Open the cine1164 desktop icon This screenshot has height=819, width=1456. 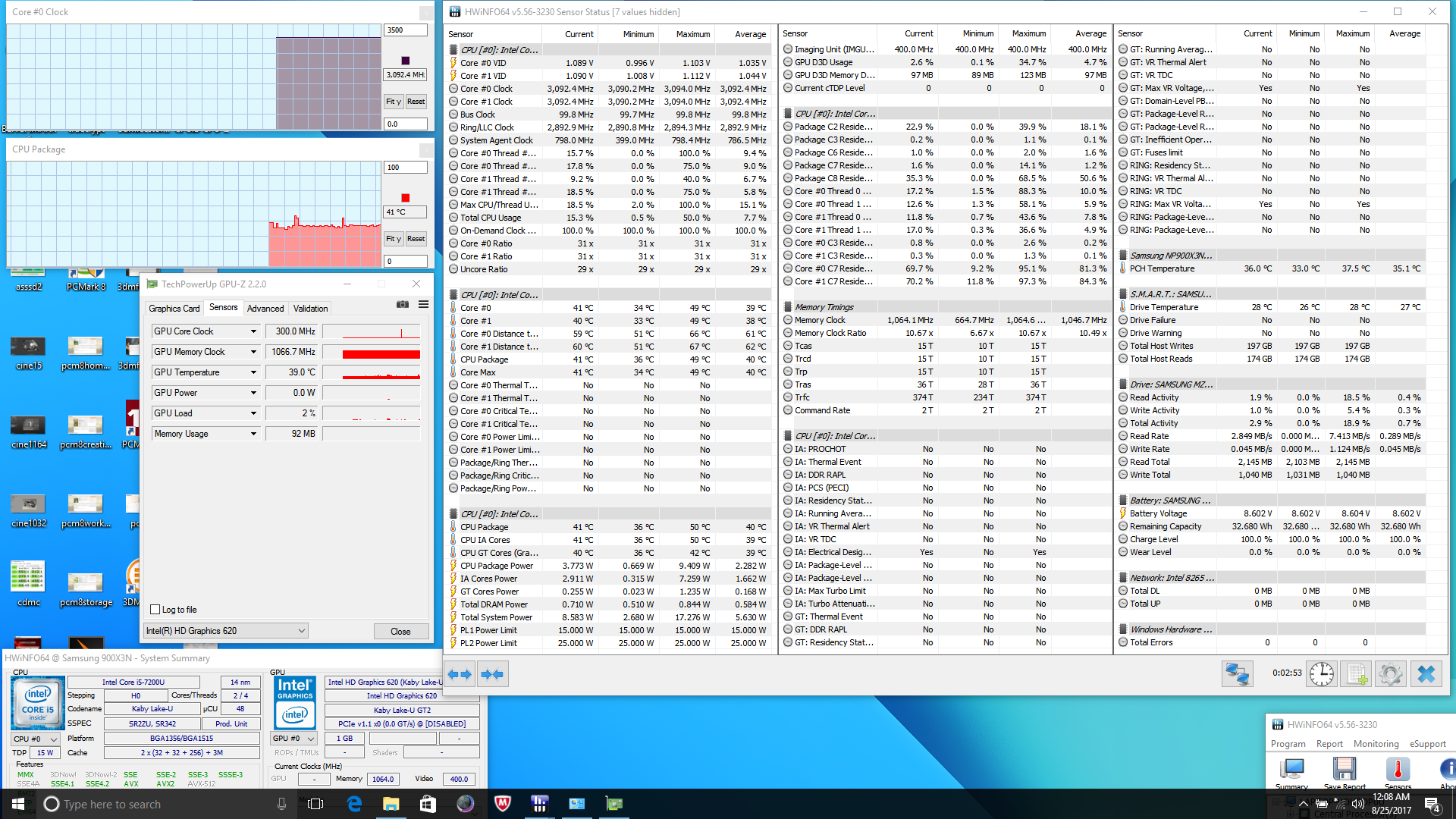coord(29,431)
